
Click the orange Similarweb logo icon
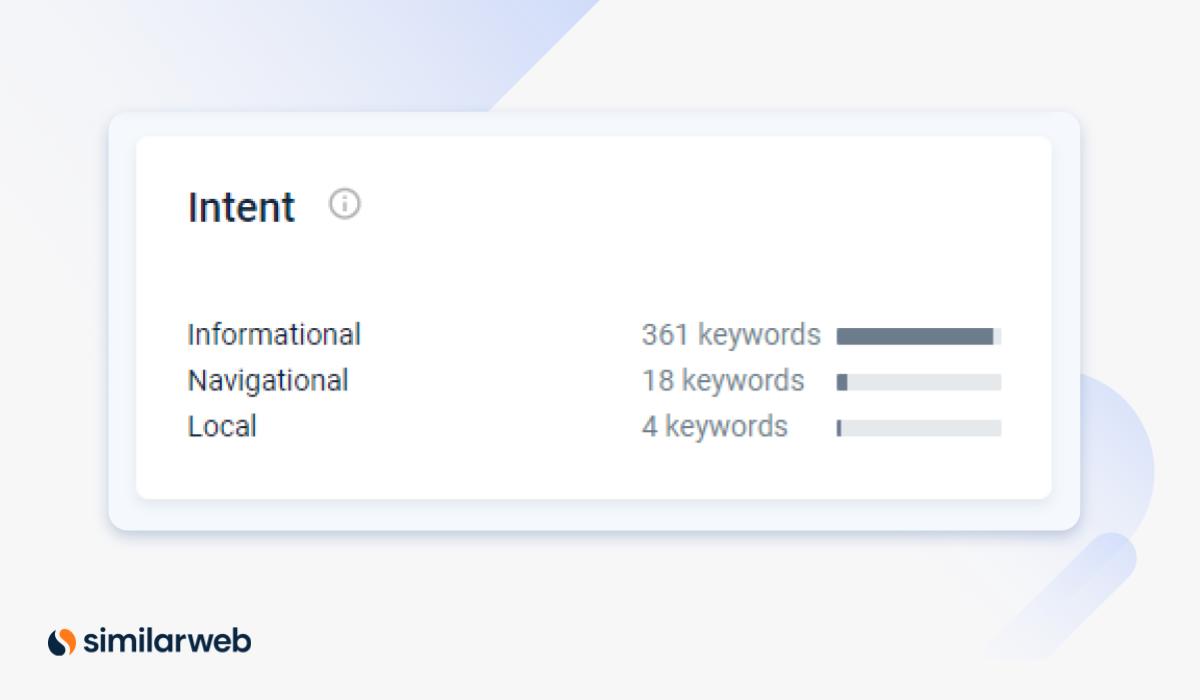tap(62, 641)
